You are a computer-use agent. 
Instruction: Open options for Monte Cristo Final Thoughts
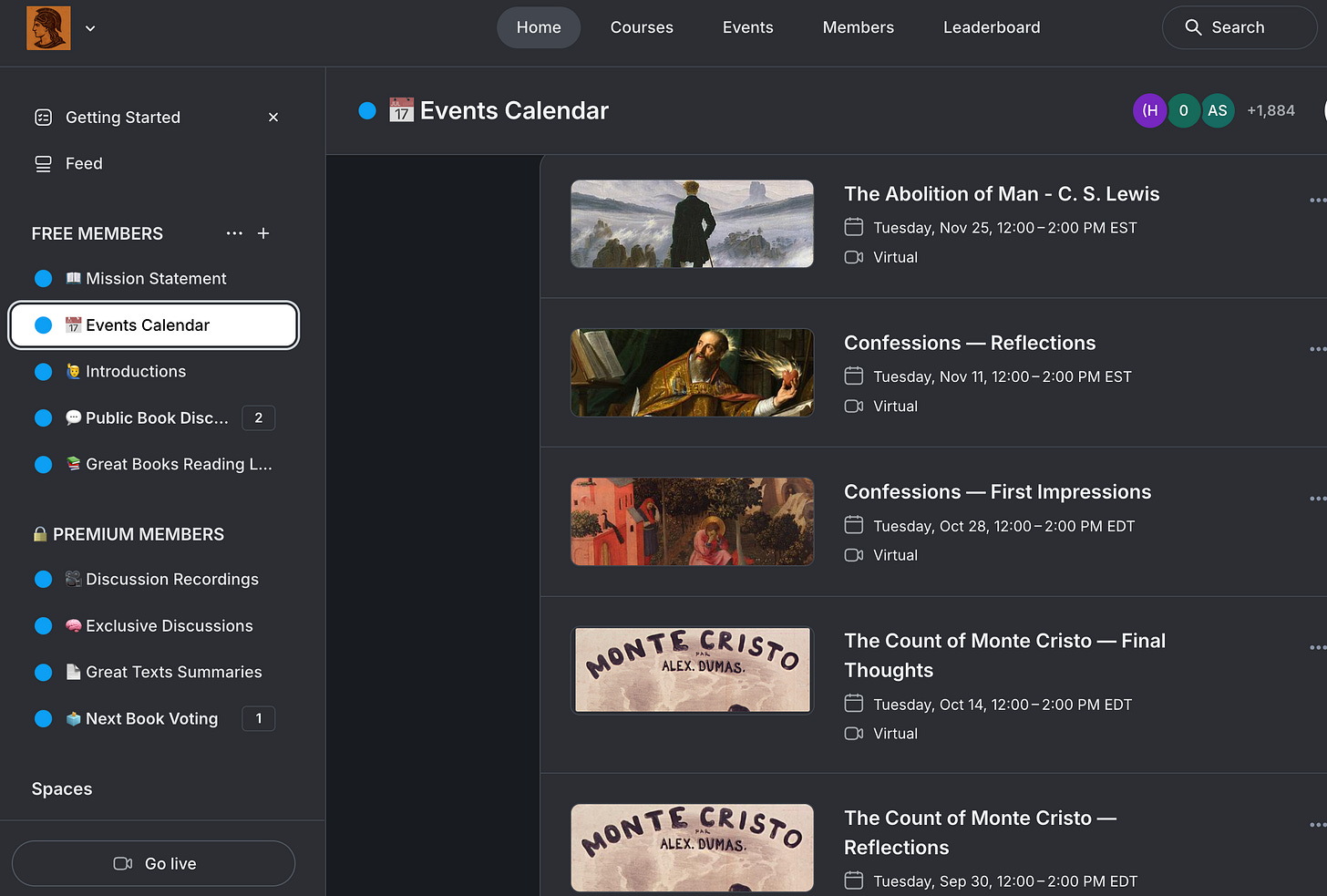1318,648
